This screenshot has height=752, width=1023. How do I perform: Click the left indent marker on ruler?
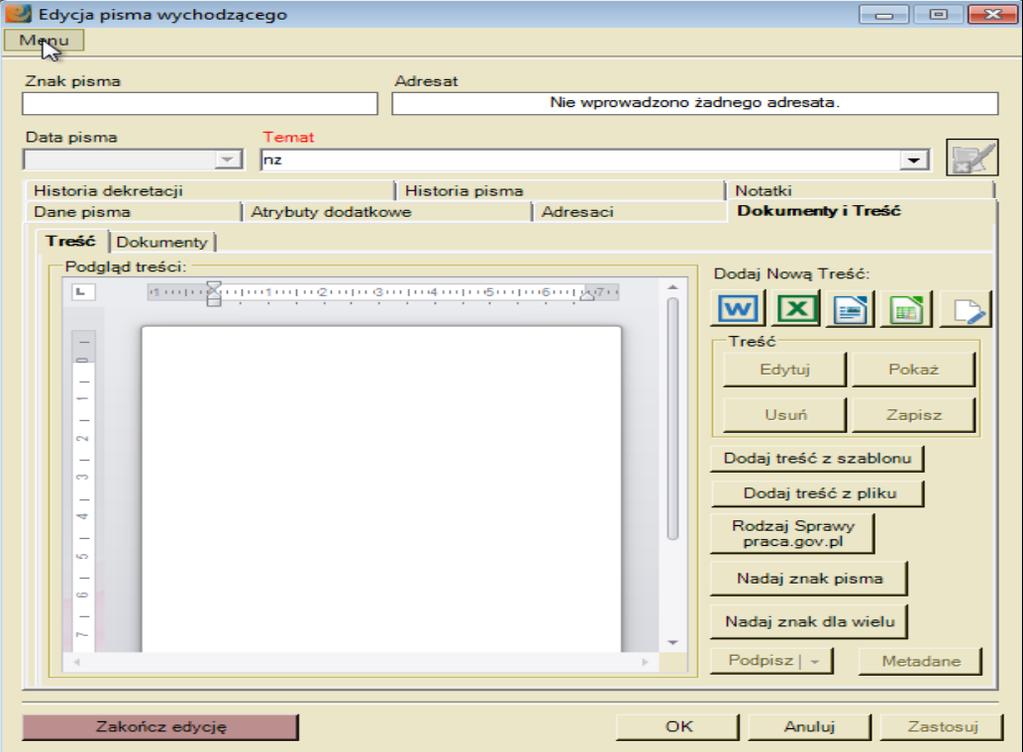(213, 293)
